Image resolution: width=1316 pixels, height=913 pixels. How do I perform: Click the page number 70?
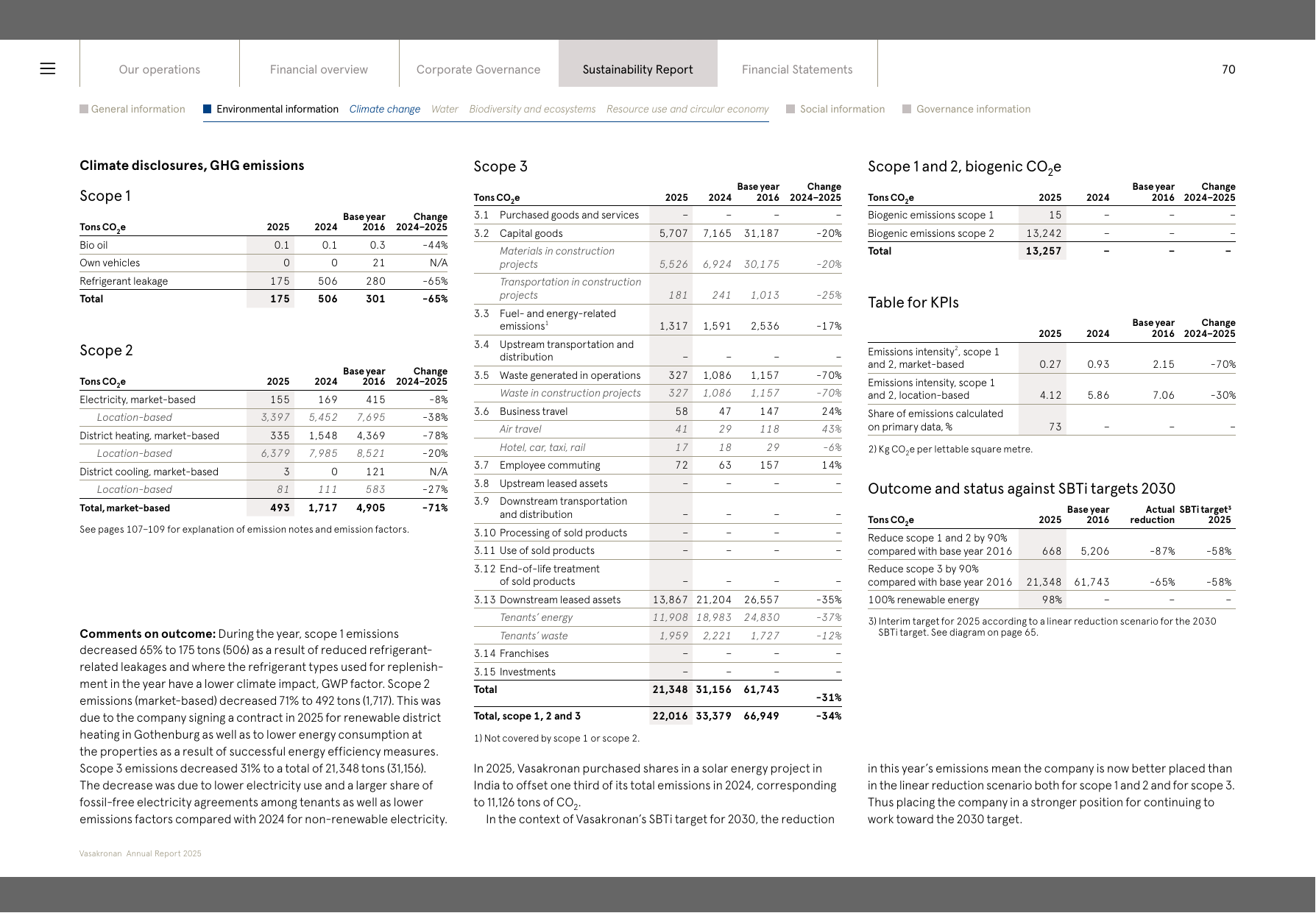pos(1228,69)
